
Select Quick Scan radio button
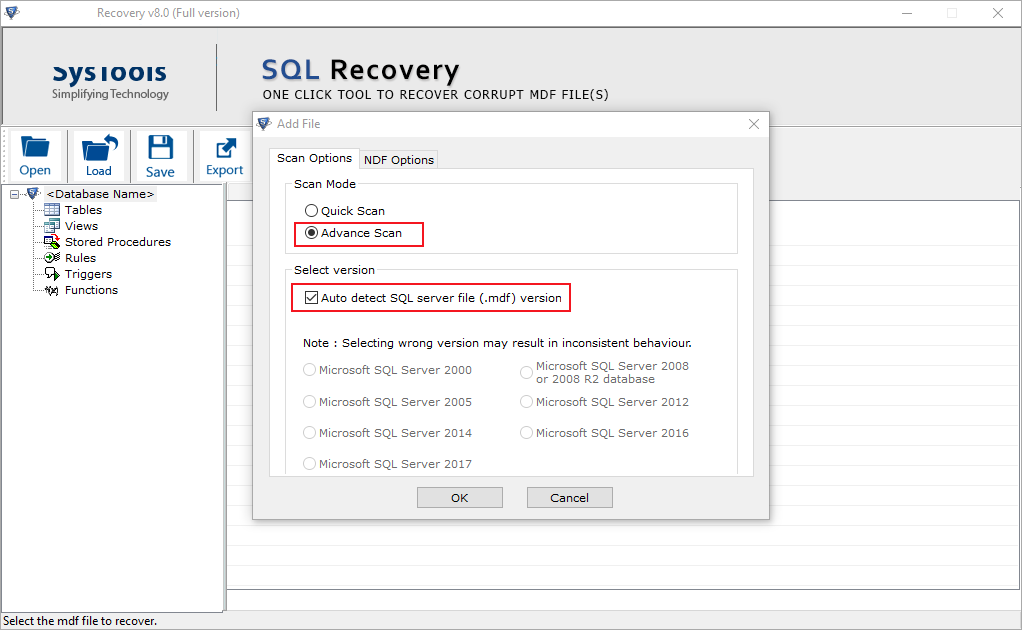coord(312,210)
